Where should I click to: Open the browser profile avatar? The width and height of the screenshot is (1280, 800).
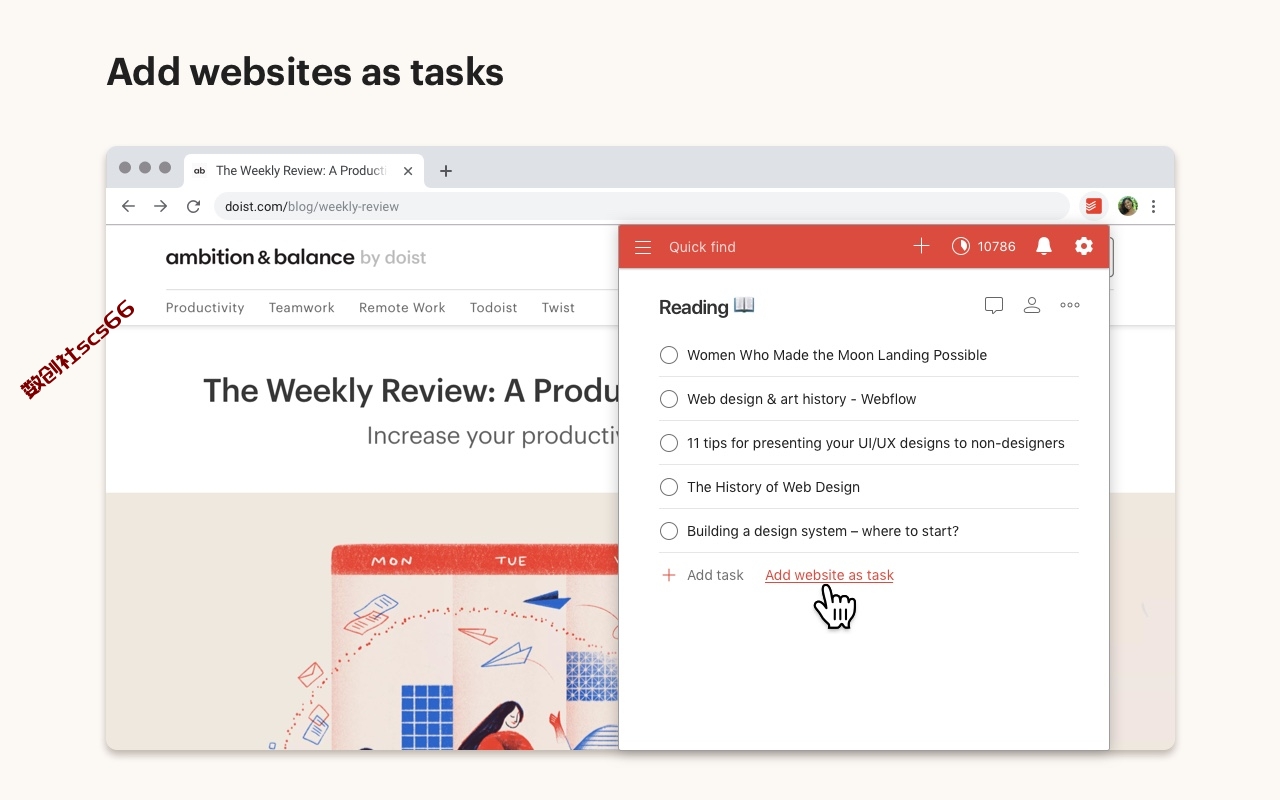(1127, 206)
